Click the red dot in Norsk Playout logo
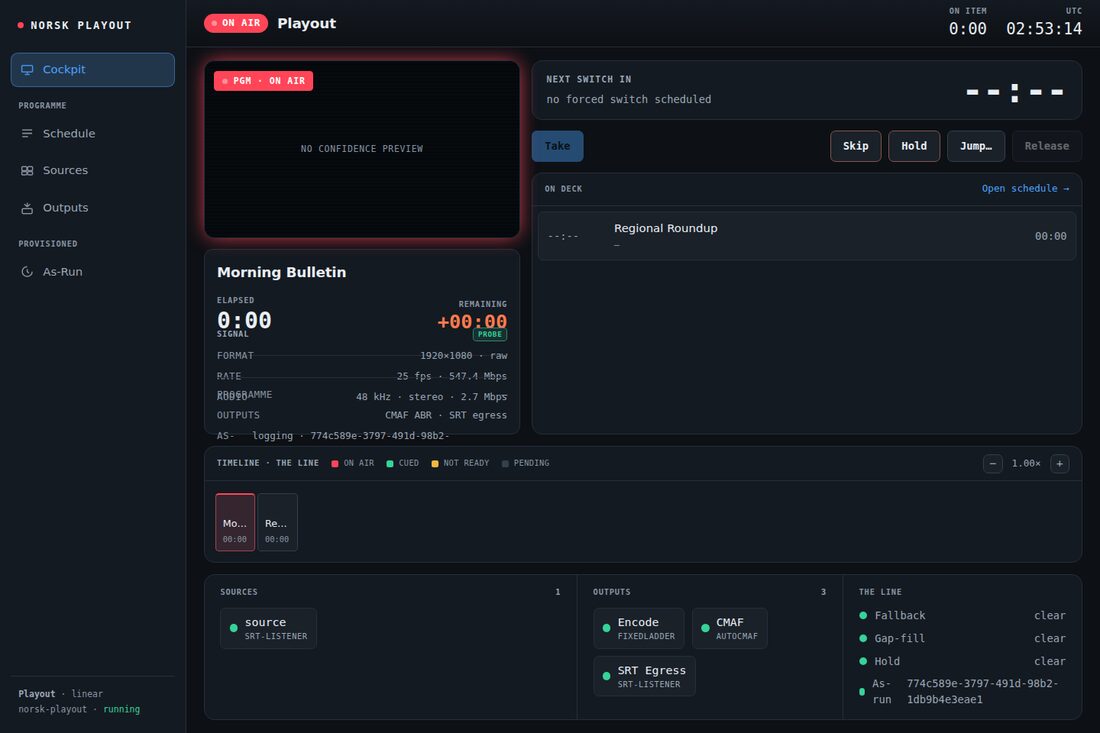This screenshot has height=733, width=1100. point(20,25)
